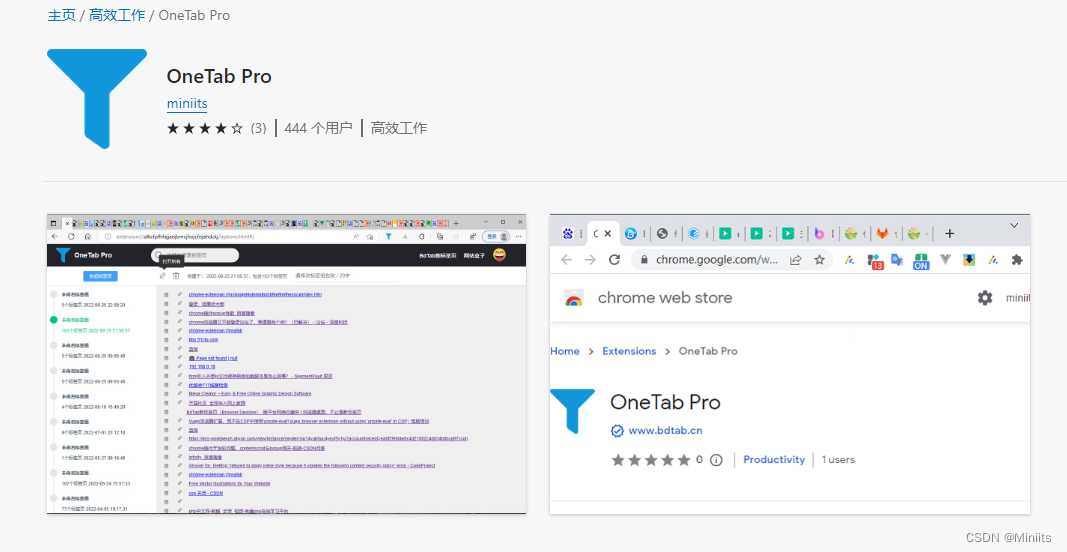Image resolution: width=1067 pixels, height=552 pixels.
Task: Open the bbs.51cto.com saved link
Action: pos(203,340)
